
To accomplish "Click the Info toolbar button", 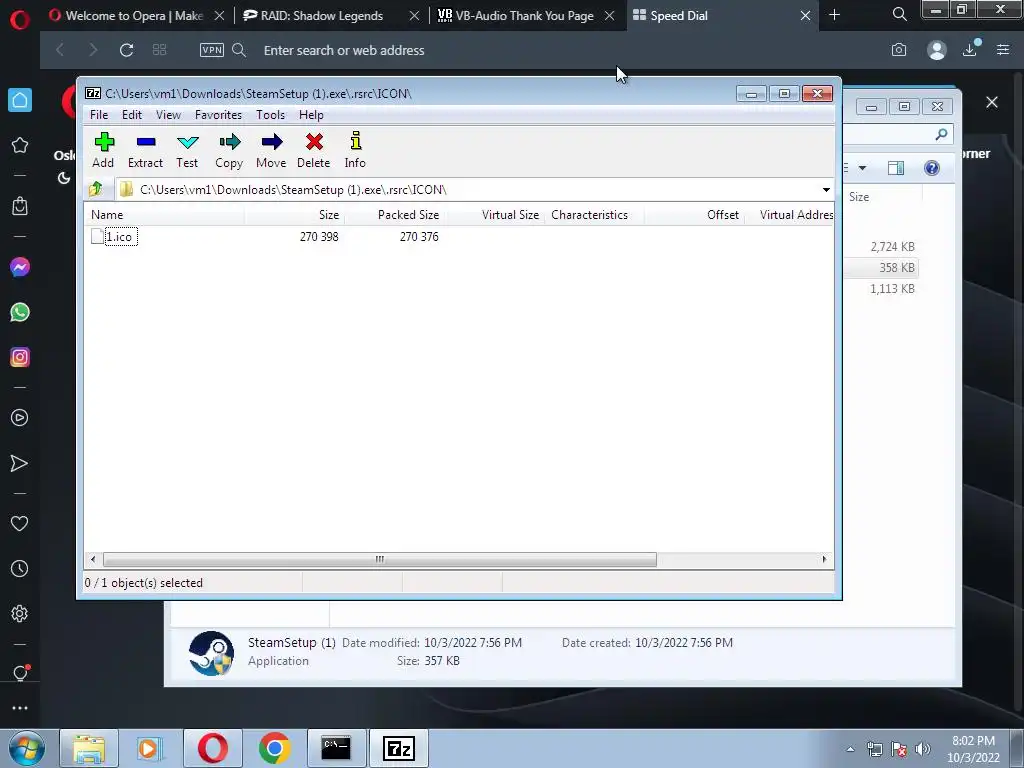I will (355, 150).
